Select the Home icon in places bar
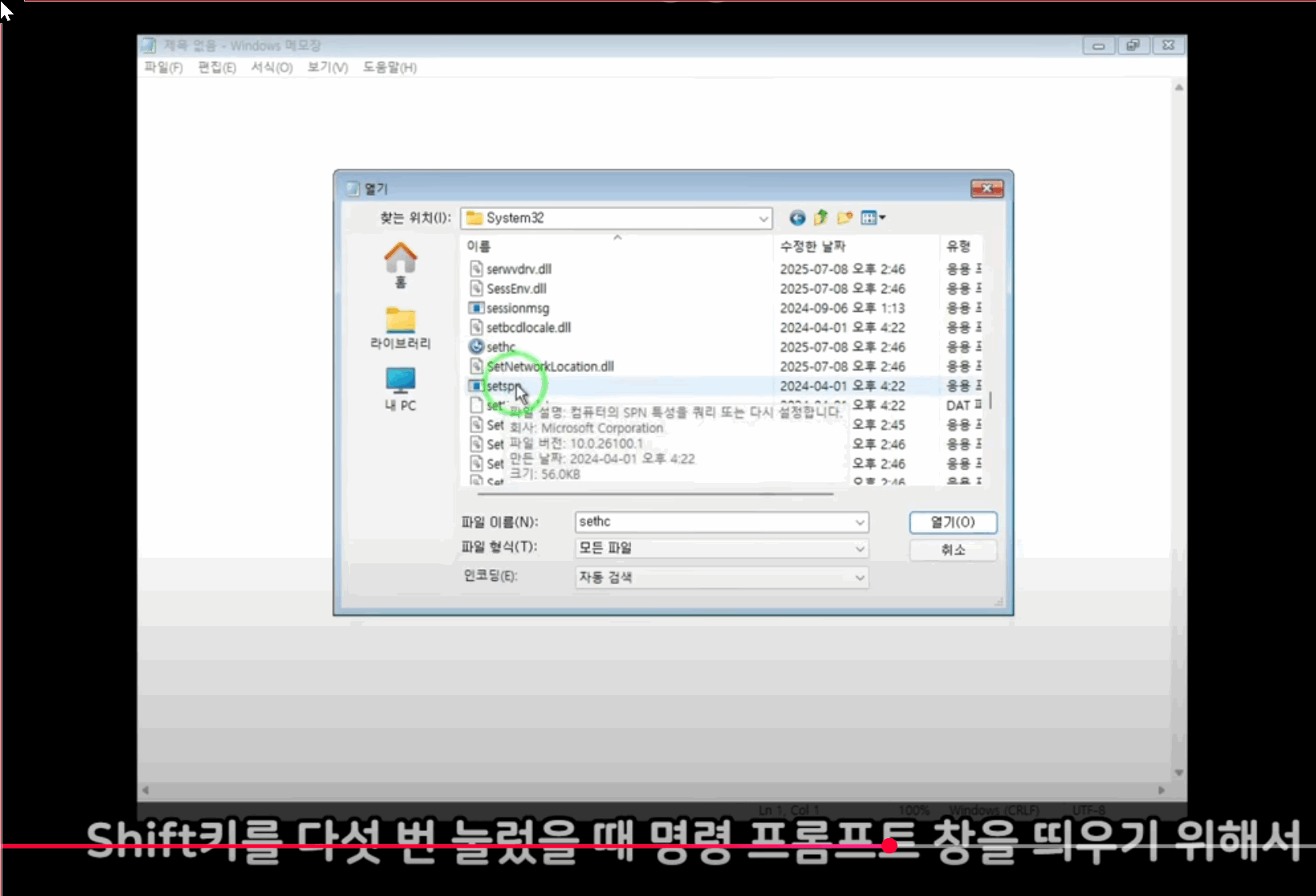Screen dimensions: 1316x896 pyautogui.click(x=400, y=265)
